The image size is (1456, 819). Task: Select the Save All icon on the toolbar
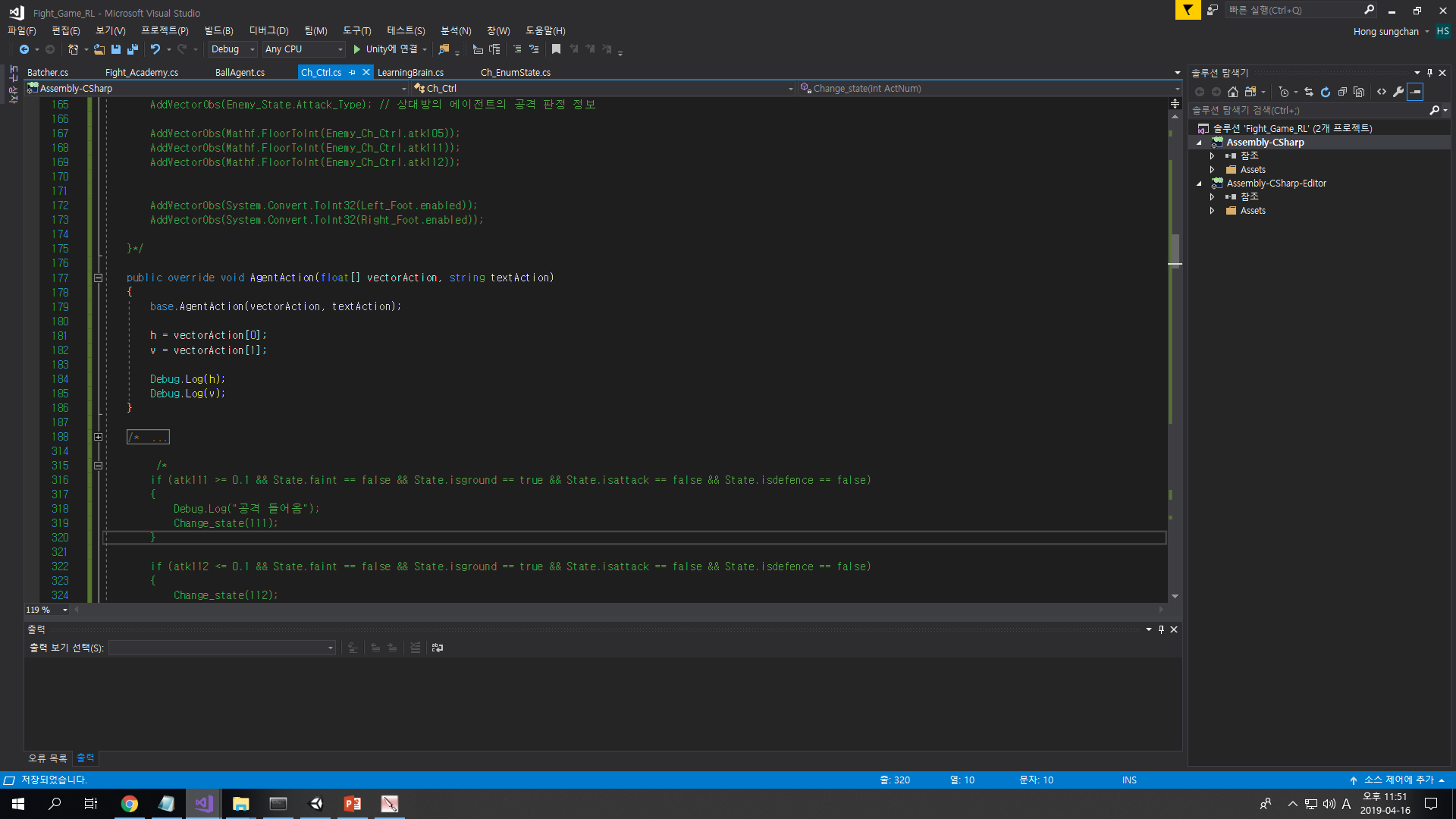(x=132, y=49)
